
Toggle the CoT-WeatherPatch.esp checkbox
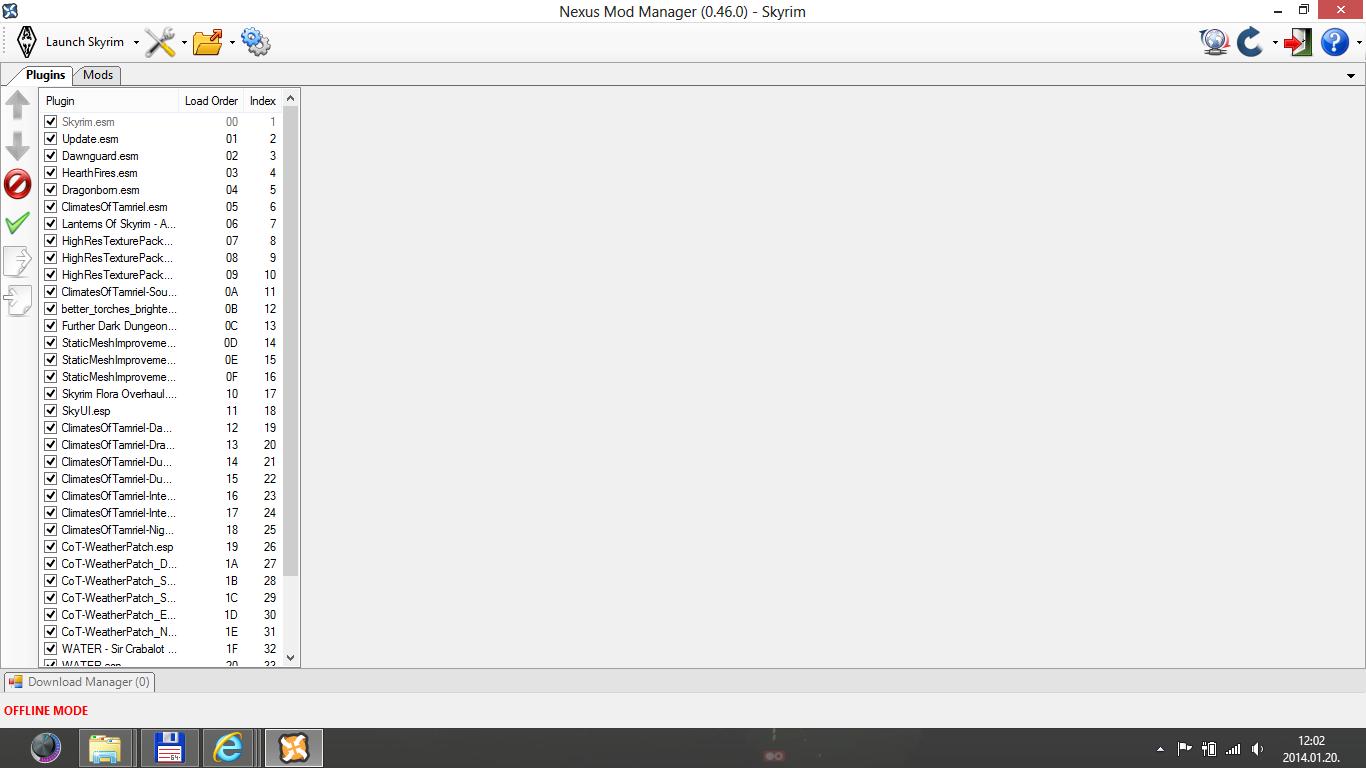pos(51,547)
